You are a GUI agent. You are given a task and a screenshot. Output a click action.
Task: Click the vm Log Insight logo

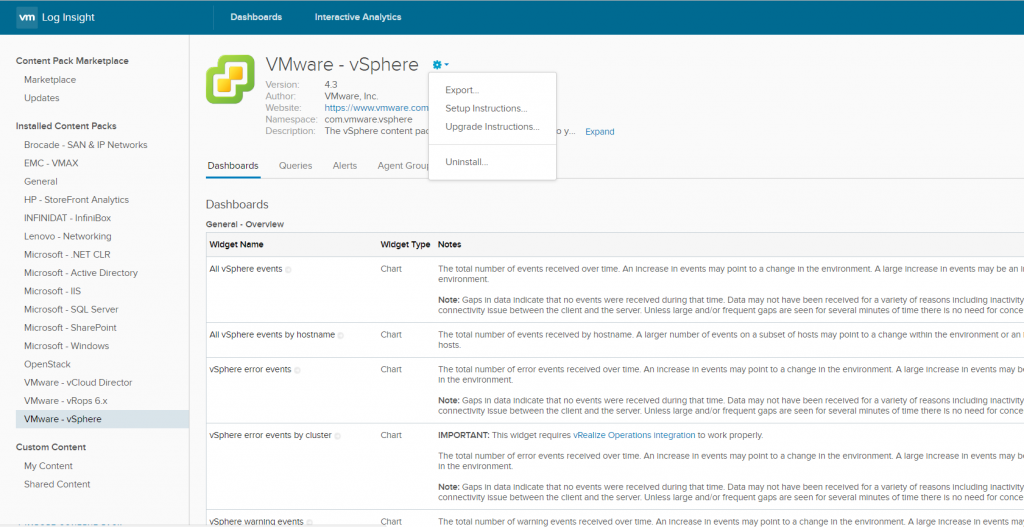56,18
